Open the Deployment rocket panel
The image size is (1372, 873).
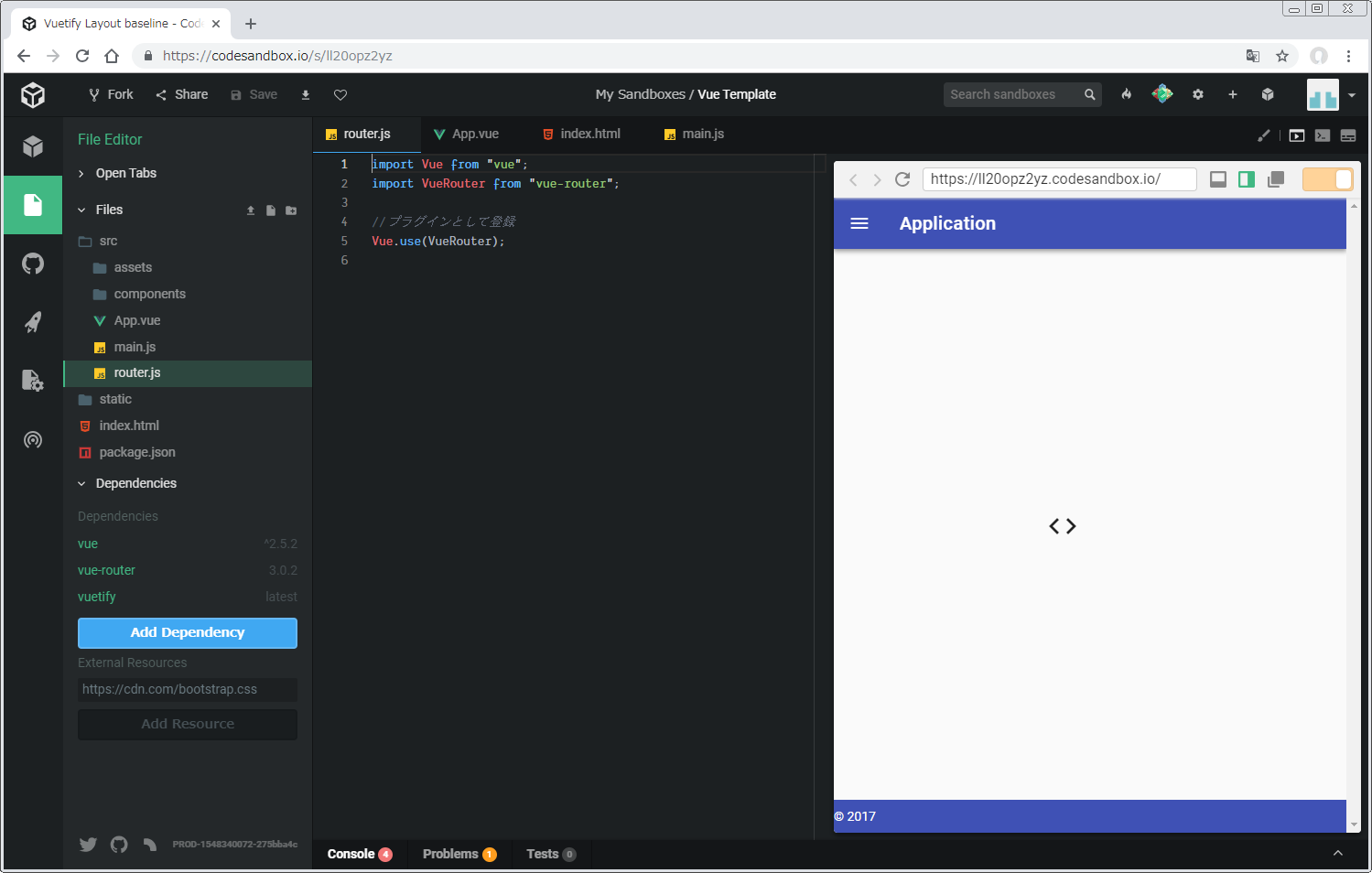[x=33, y=322]
